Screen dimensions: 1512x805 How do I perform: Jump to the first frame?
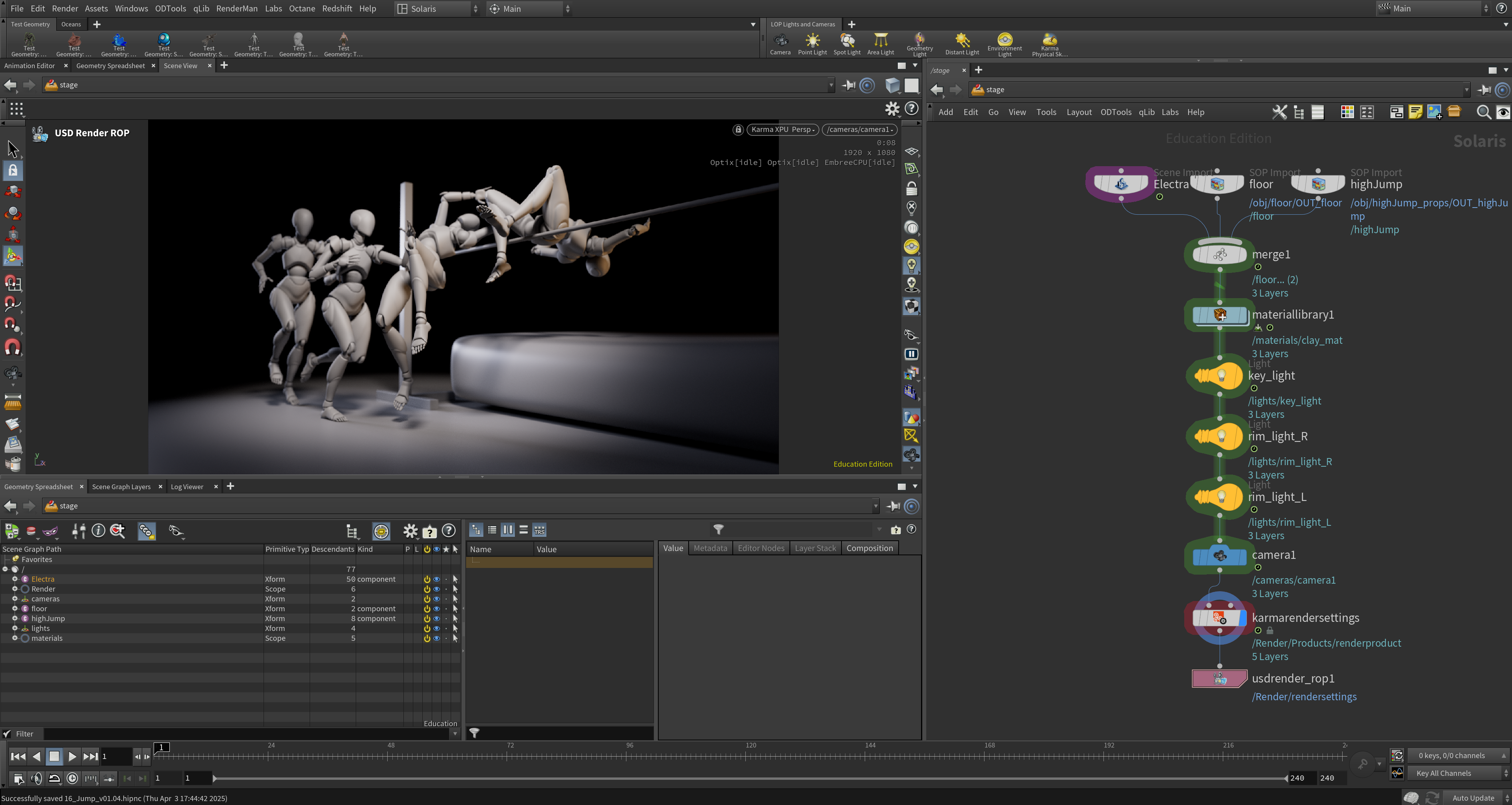[18, 756]
